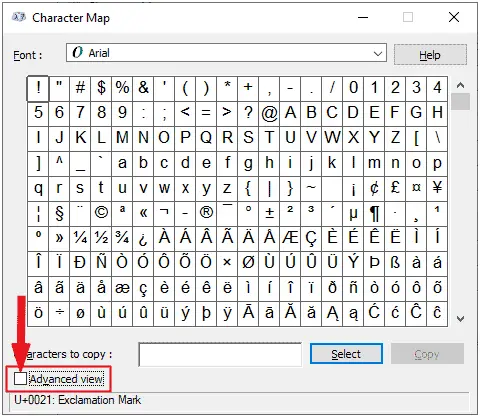Click the scrollbar up arrow
The image size is (480, 417).
click(x=460, y=85)
